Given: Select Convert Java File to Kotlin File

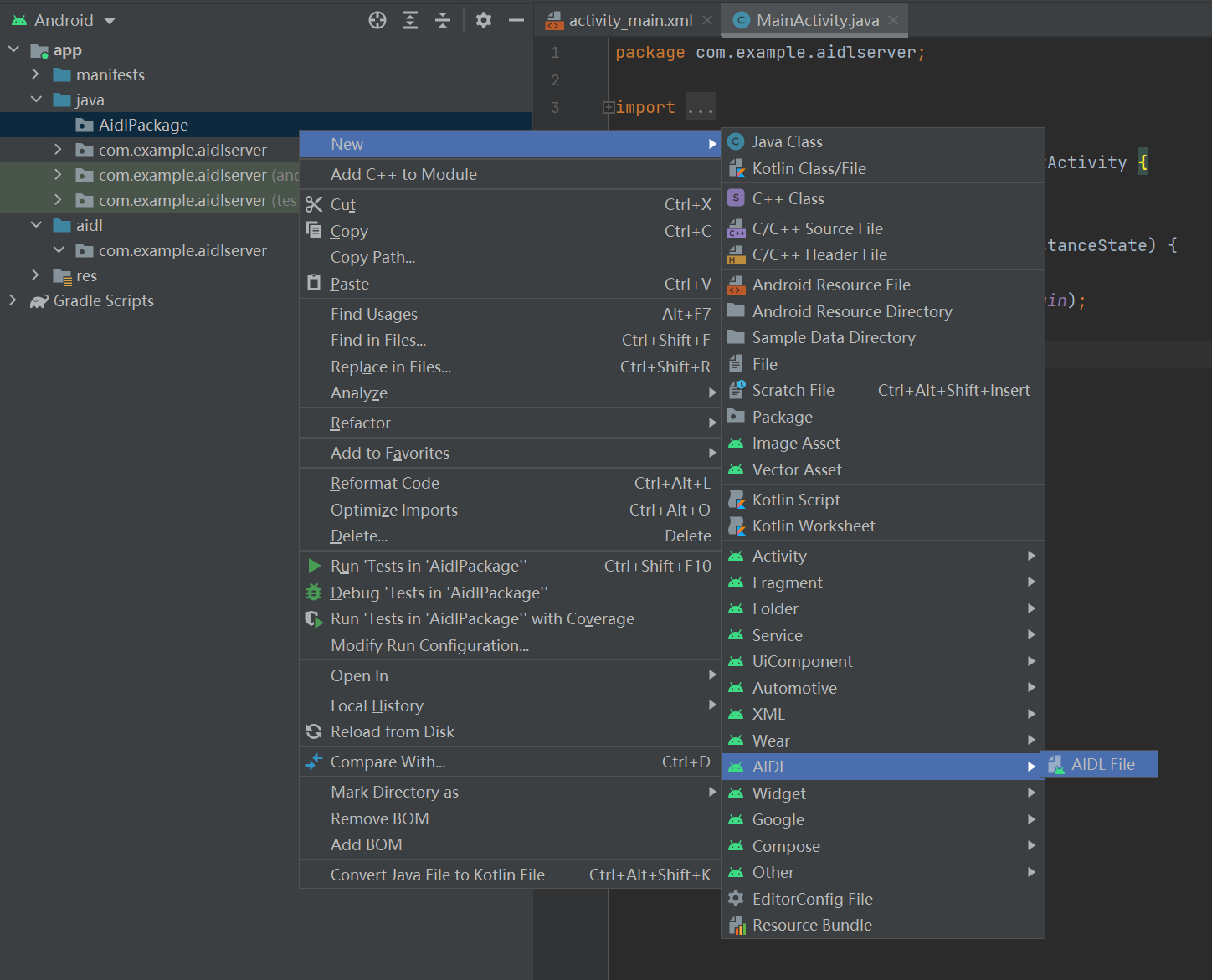Looking at the screenshot, I should (510, 875).
